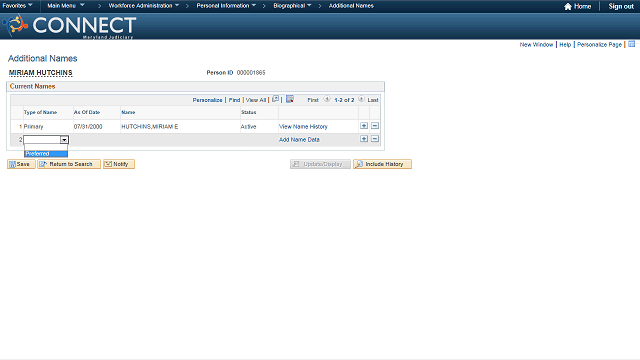Click the Type of Name column header
The image size is (640, 360).
(x=40, y=112)
